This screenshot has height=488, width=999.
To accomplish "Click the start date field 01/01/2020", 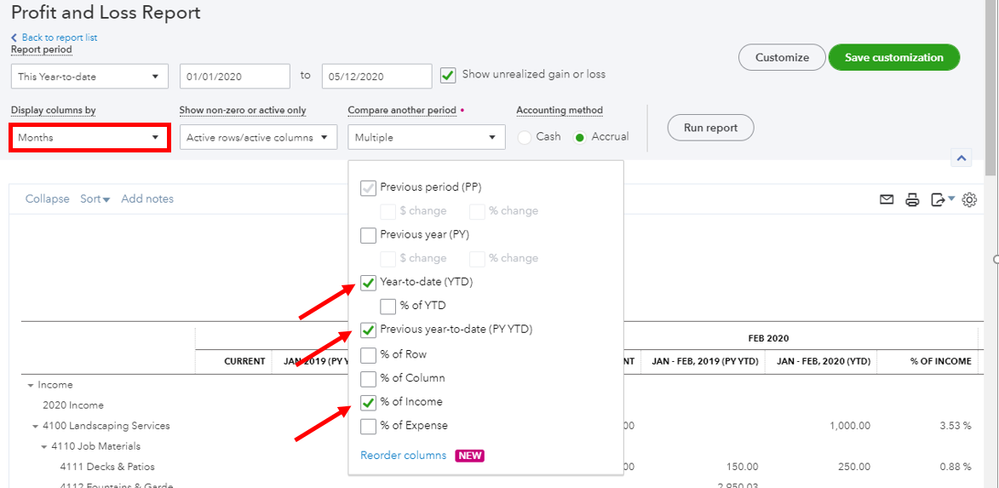I will point(235,76).
